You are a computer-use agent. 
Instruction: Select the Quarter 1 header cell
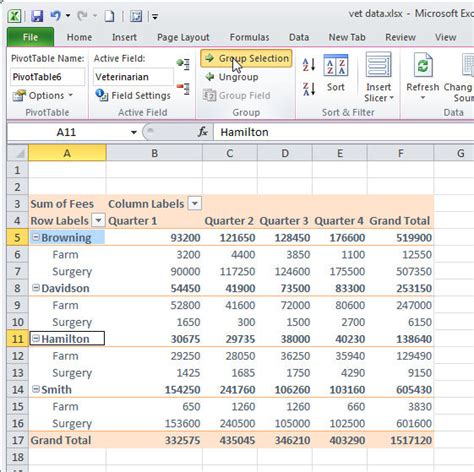(154, 221)
